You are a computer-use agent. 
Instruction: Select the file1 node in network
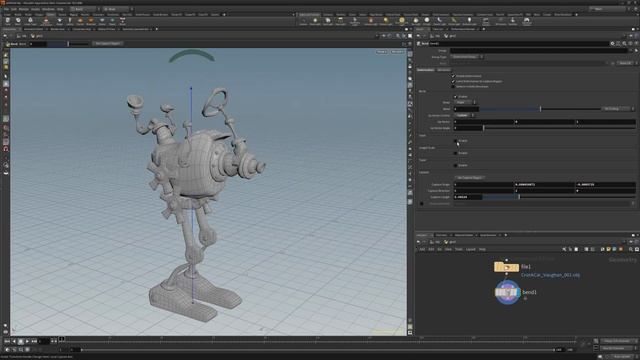507,267
